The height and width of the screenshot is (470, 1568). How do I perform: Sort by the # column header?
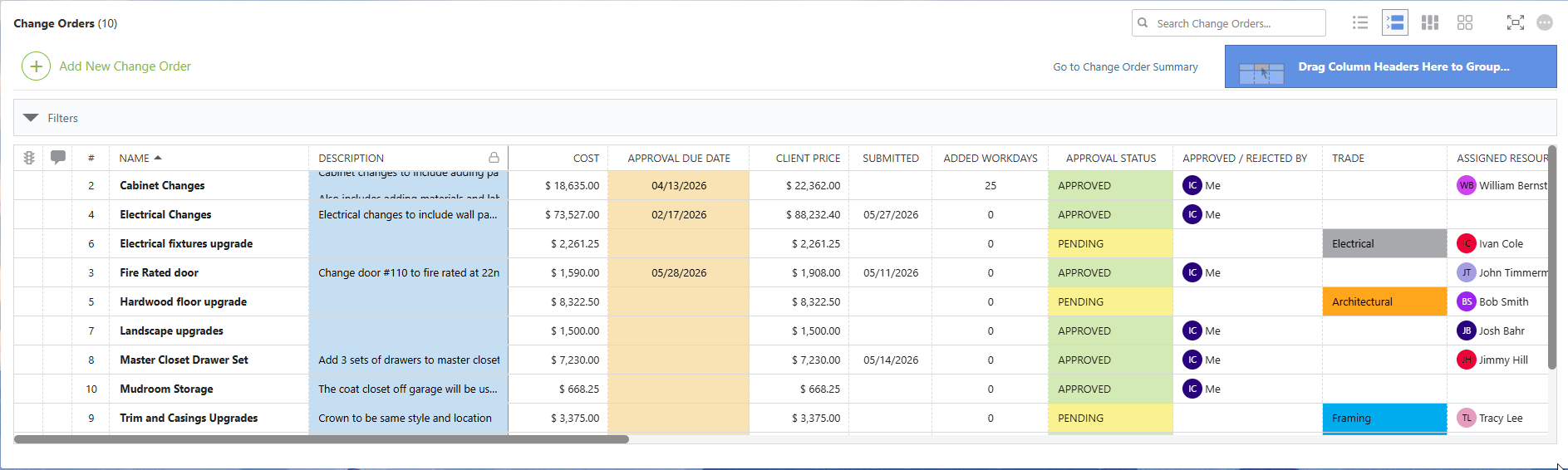point(91,158)
